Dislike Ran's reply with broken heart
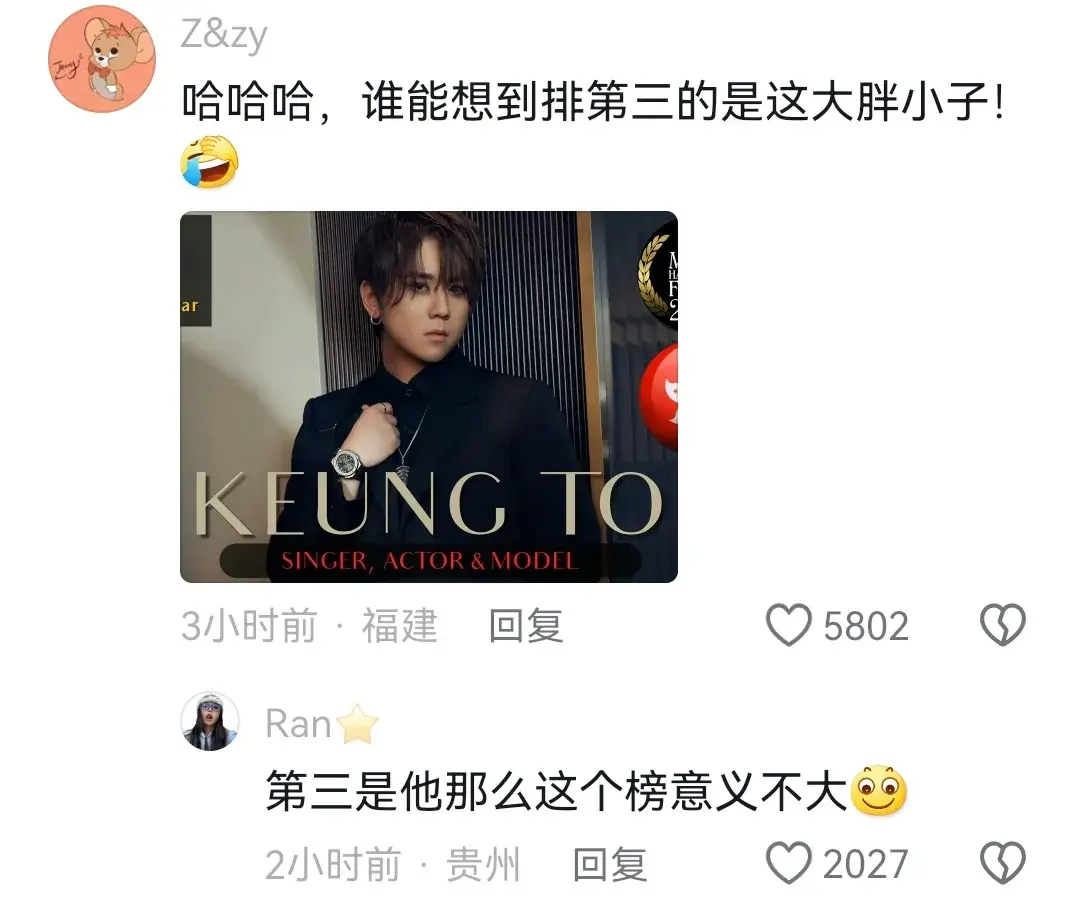The image size is (1084, 919). coord(1002,863)
